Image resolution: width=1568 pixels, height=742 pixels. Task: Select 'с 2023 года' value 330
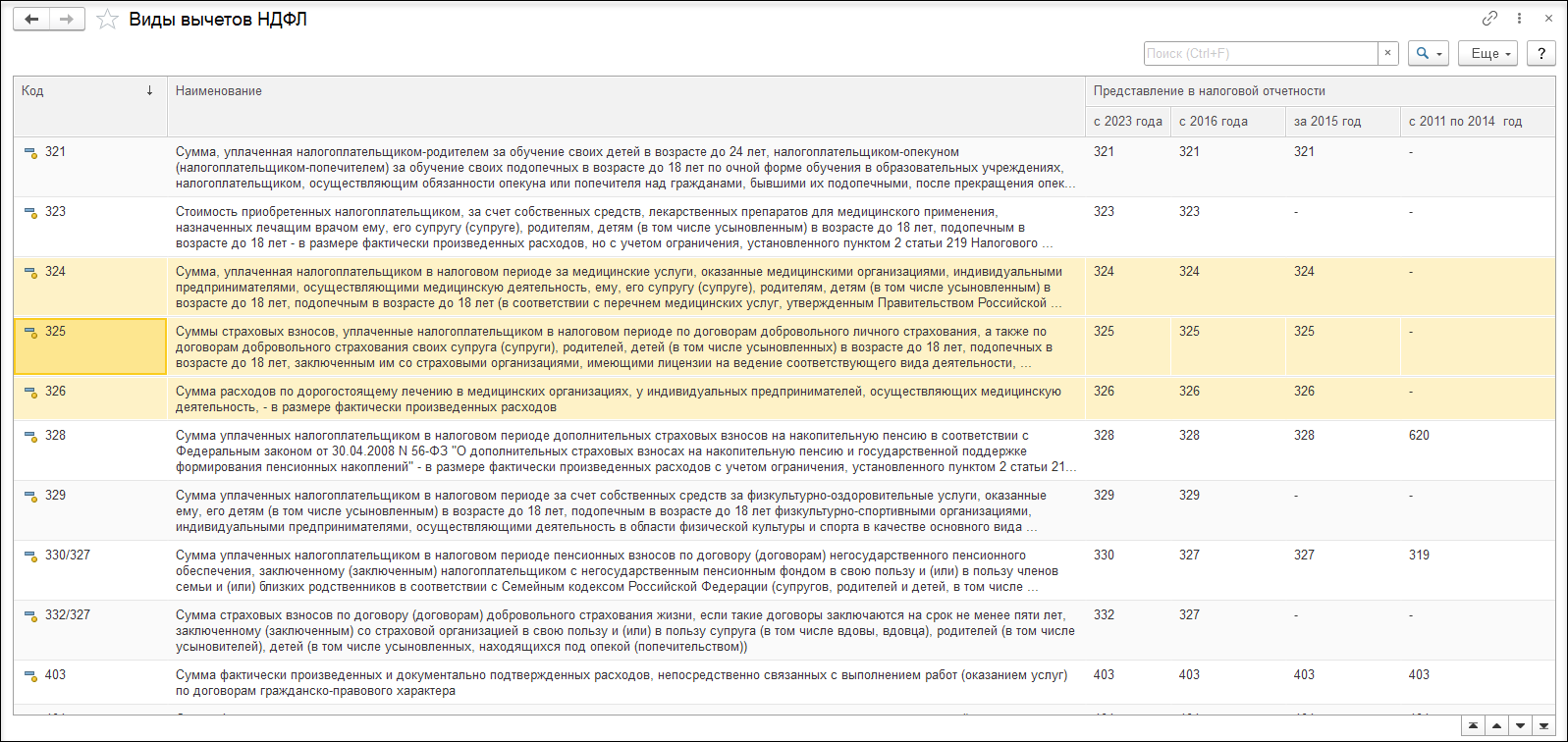pos(1127,570)
